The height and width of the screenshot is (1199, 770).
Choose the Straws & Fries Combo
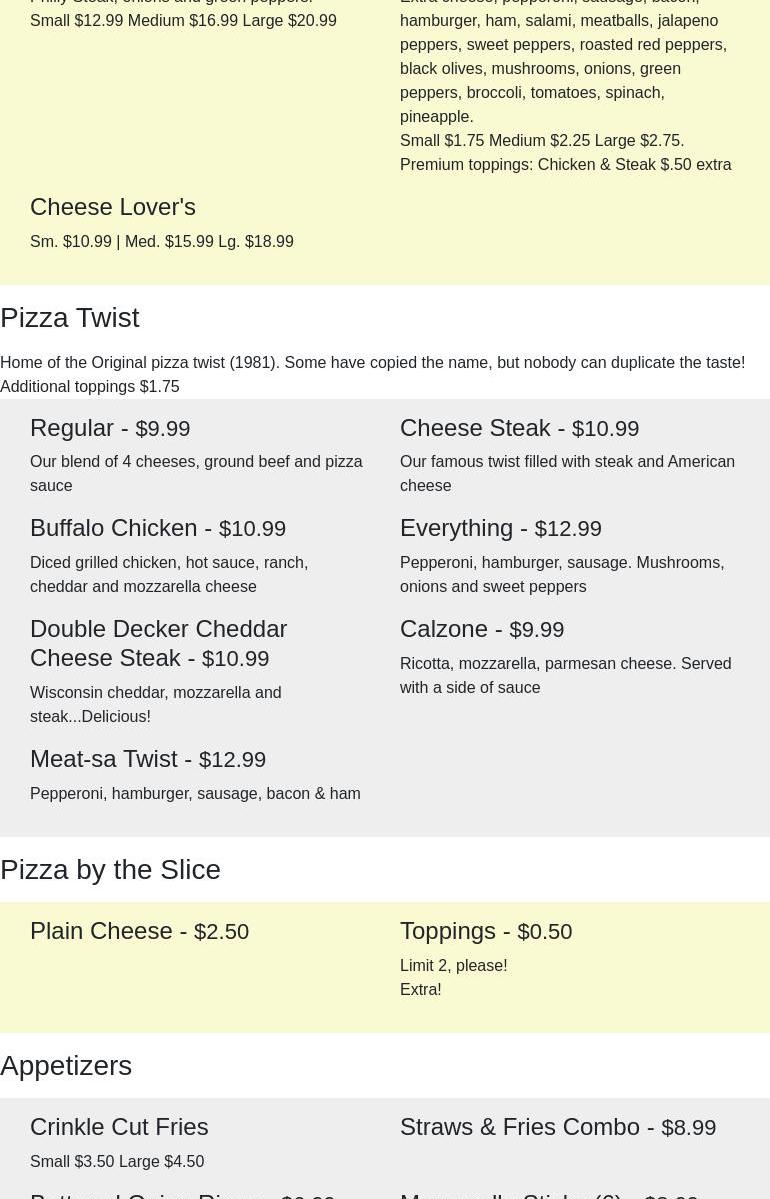tap(557, 1127)
